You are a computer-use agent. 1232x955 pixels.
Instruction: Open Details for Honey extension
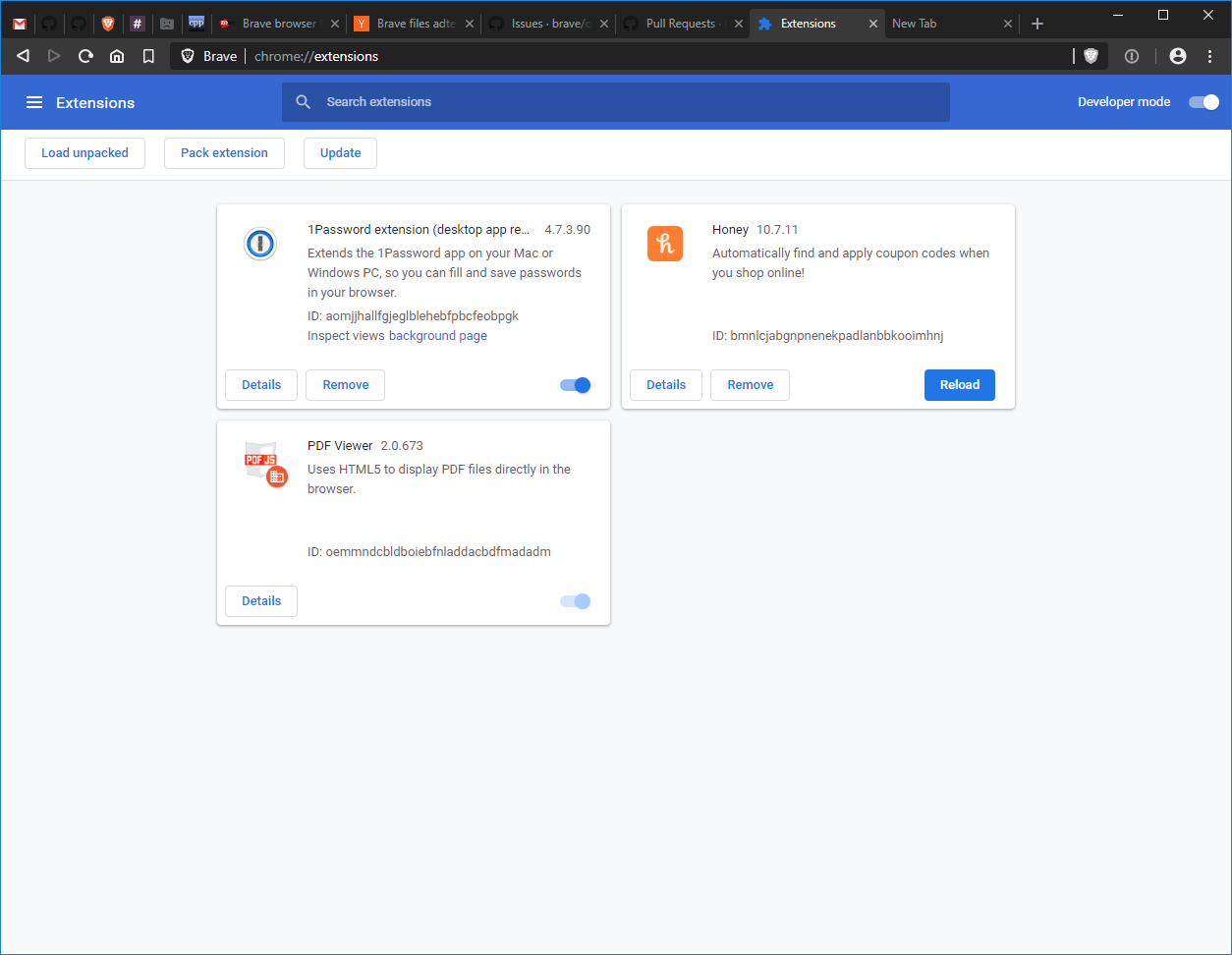point(666,385)
